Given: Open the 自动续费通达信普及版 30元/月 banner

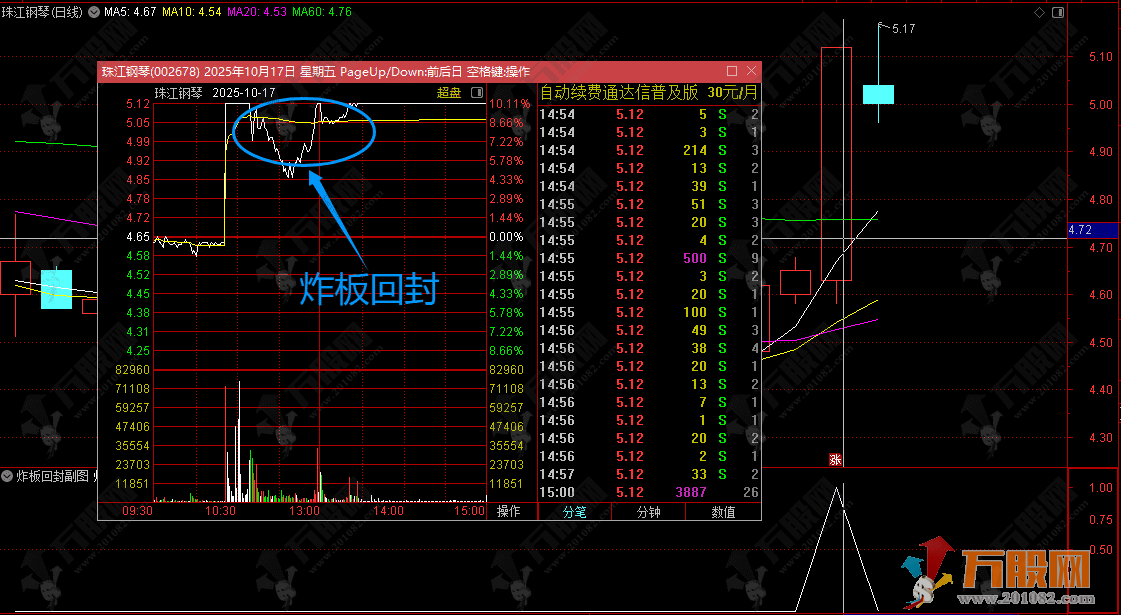Looking at the screenshot, I should 648,93.
